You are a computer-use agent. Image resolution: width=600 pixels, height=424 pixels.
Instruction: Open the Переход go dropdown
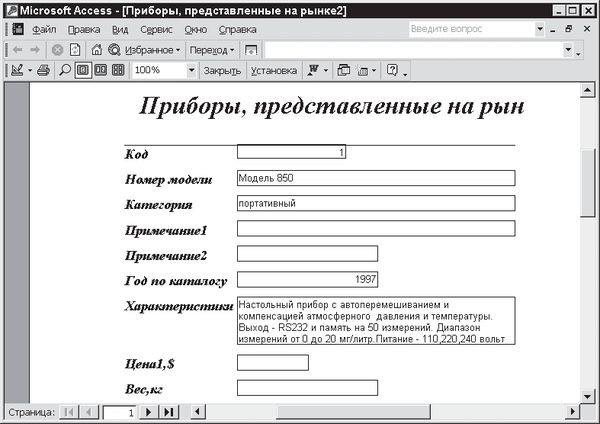(x=212, y=50)
